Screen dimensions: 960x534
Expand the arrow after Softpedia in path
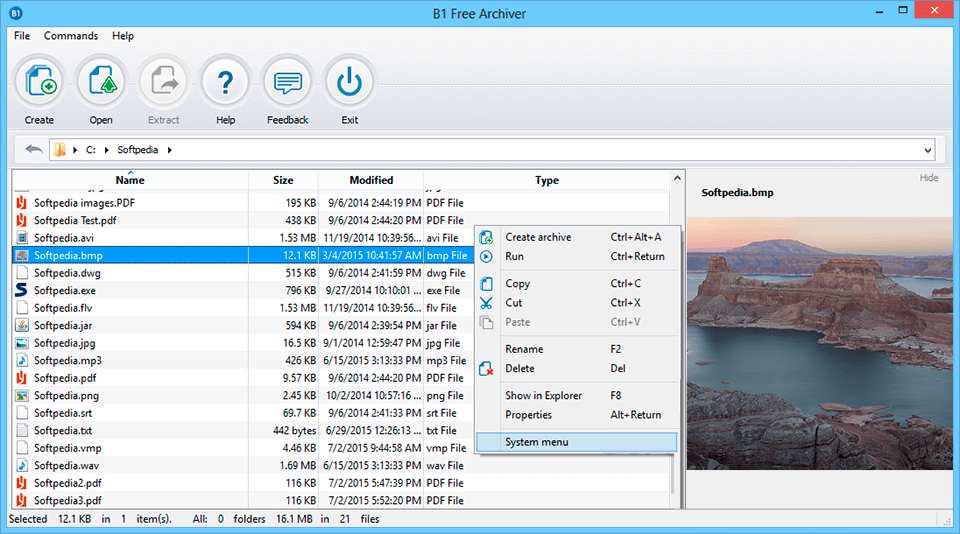click(x=170, y=150)
